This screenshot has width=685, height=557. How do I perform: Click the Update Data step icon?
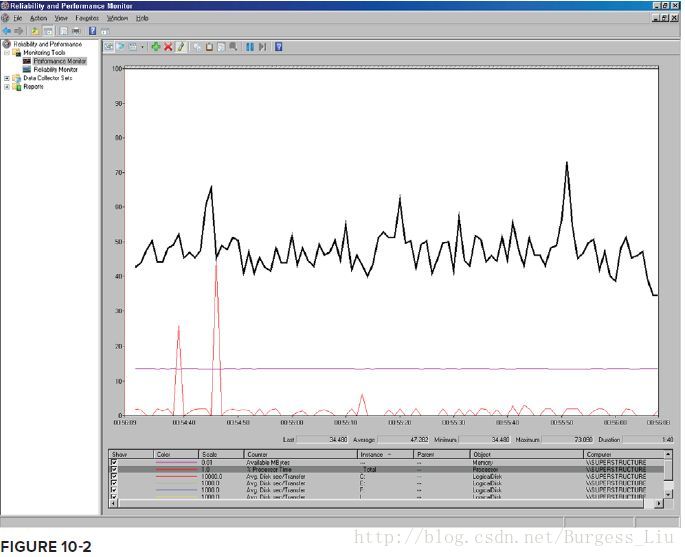tap(262, 47)
